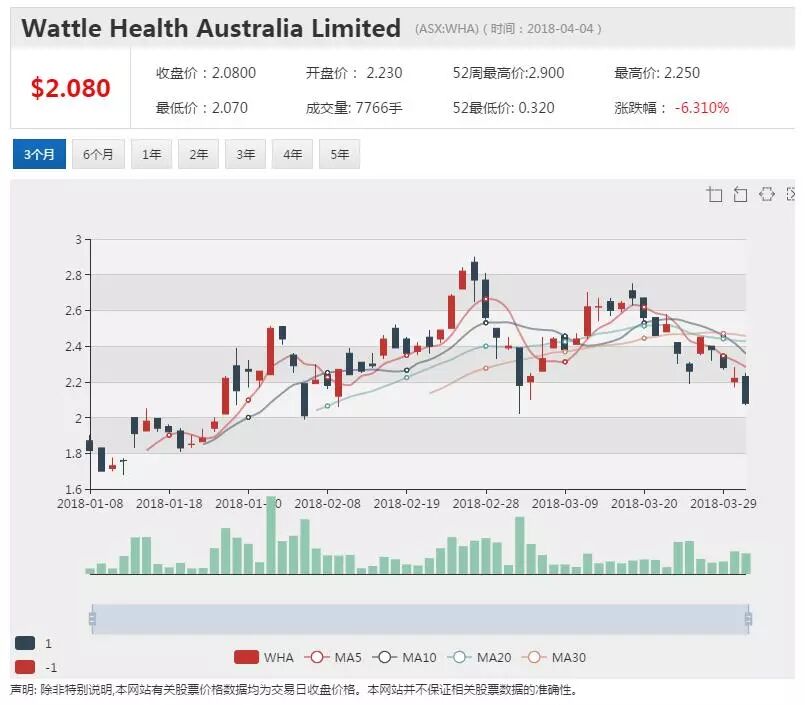Grab the right handle of zoom slider
Image resolution: width=805 pixels, height=705 pixels.
click(748, 618)
